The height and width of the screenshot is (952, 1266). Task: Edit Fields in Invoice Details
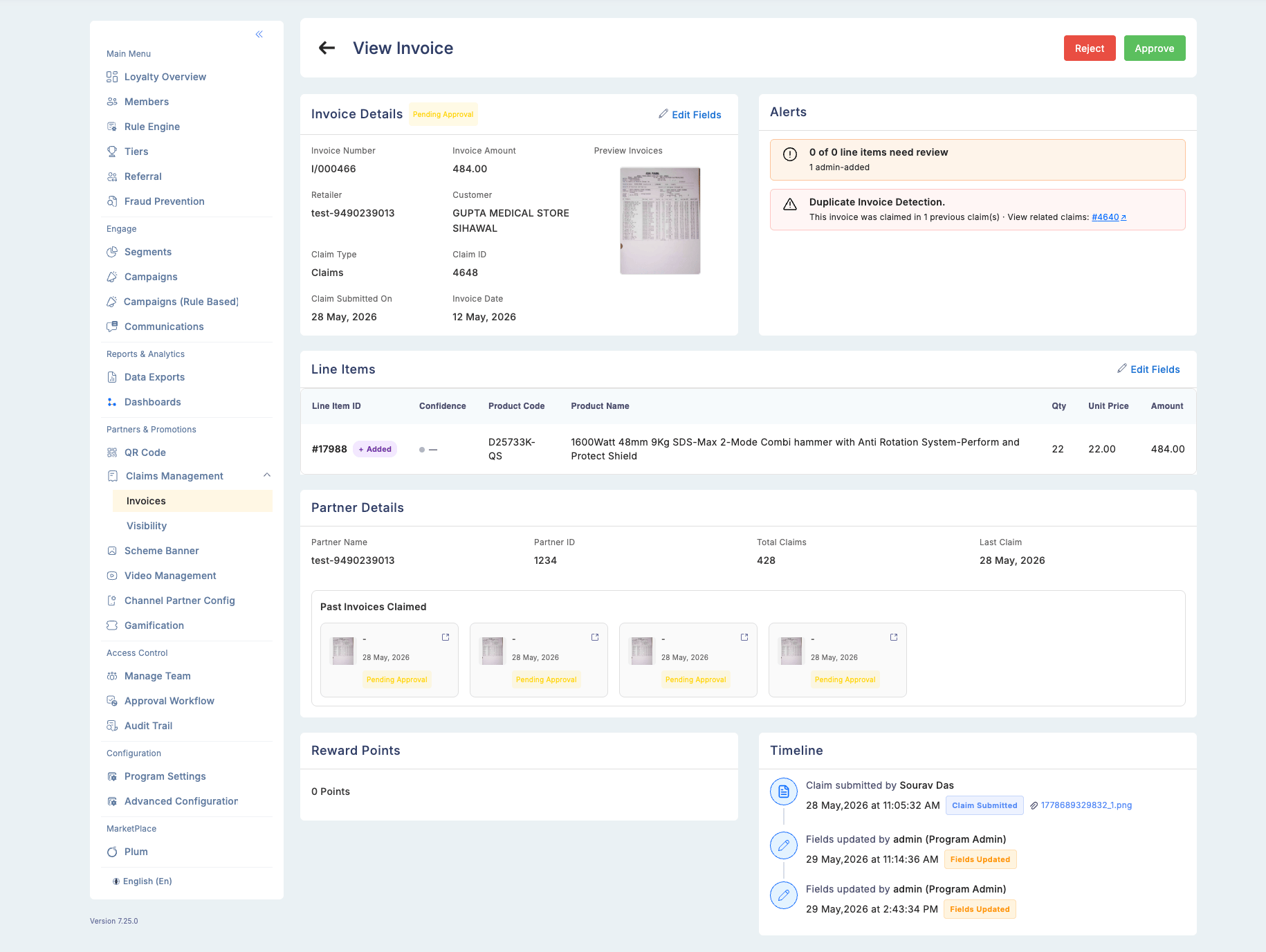(690, 115)
